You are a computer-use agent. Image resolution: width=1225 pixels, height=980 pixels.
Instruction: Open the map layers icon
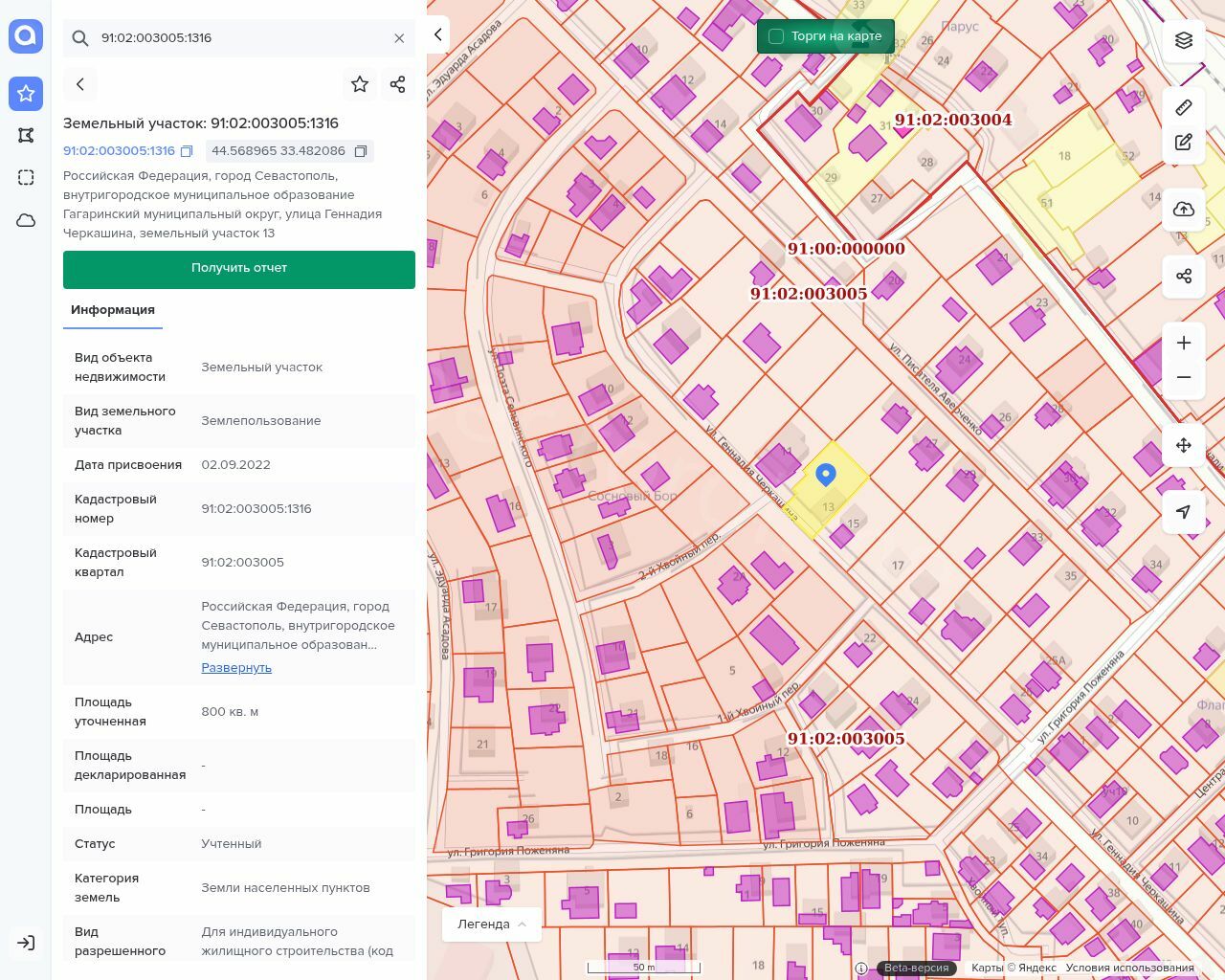pos(1184,40)
